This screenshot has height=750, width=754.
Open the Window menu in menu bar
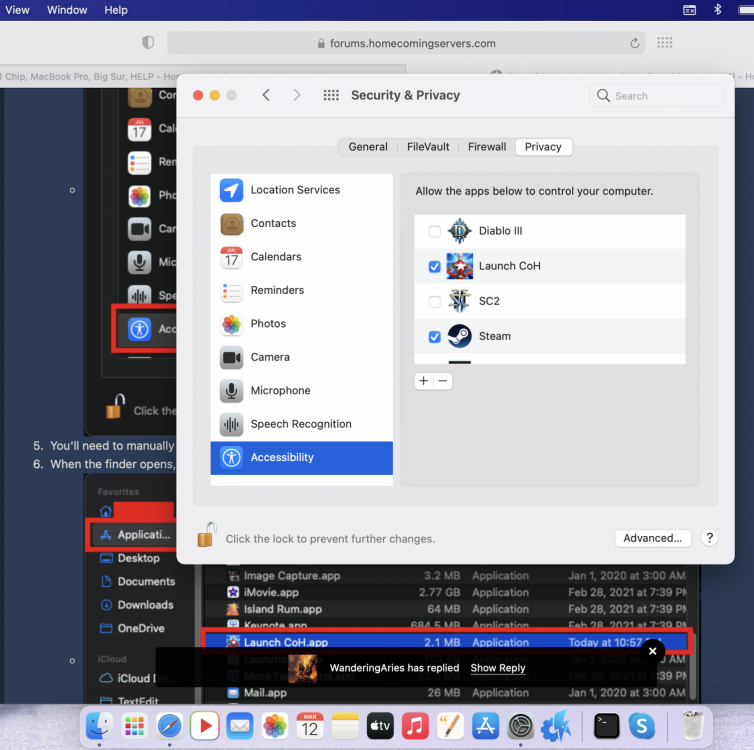(67, 10)
